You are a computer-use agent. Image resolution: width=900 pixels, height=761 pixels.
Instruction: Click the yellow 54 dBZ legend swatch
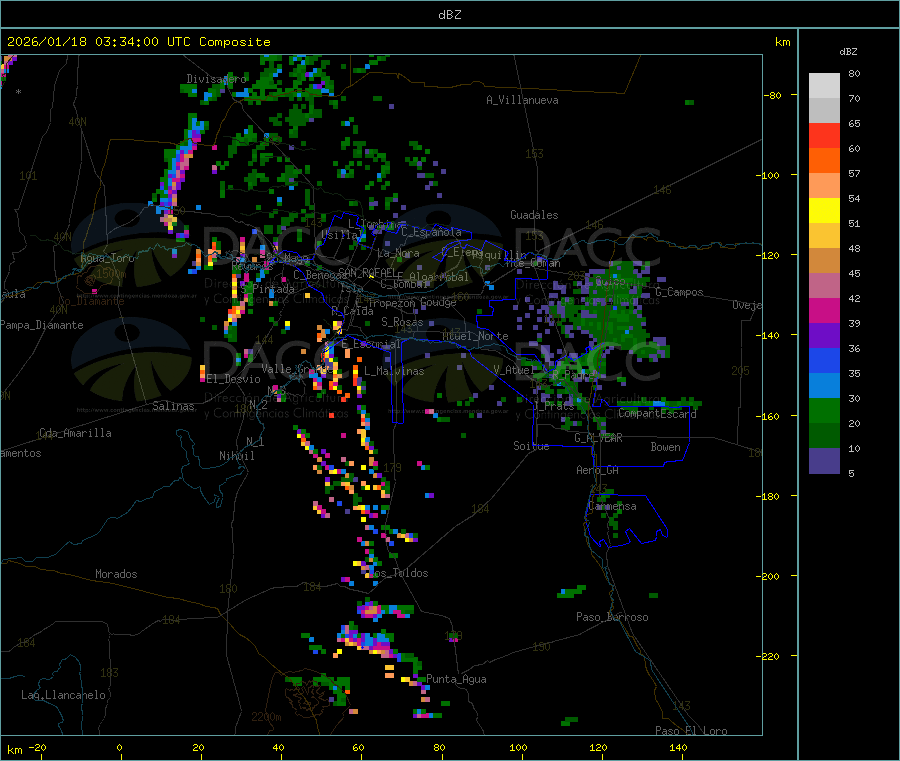pos(824,211)
